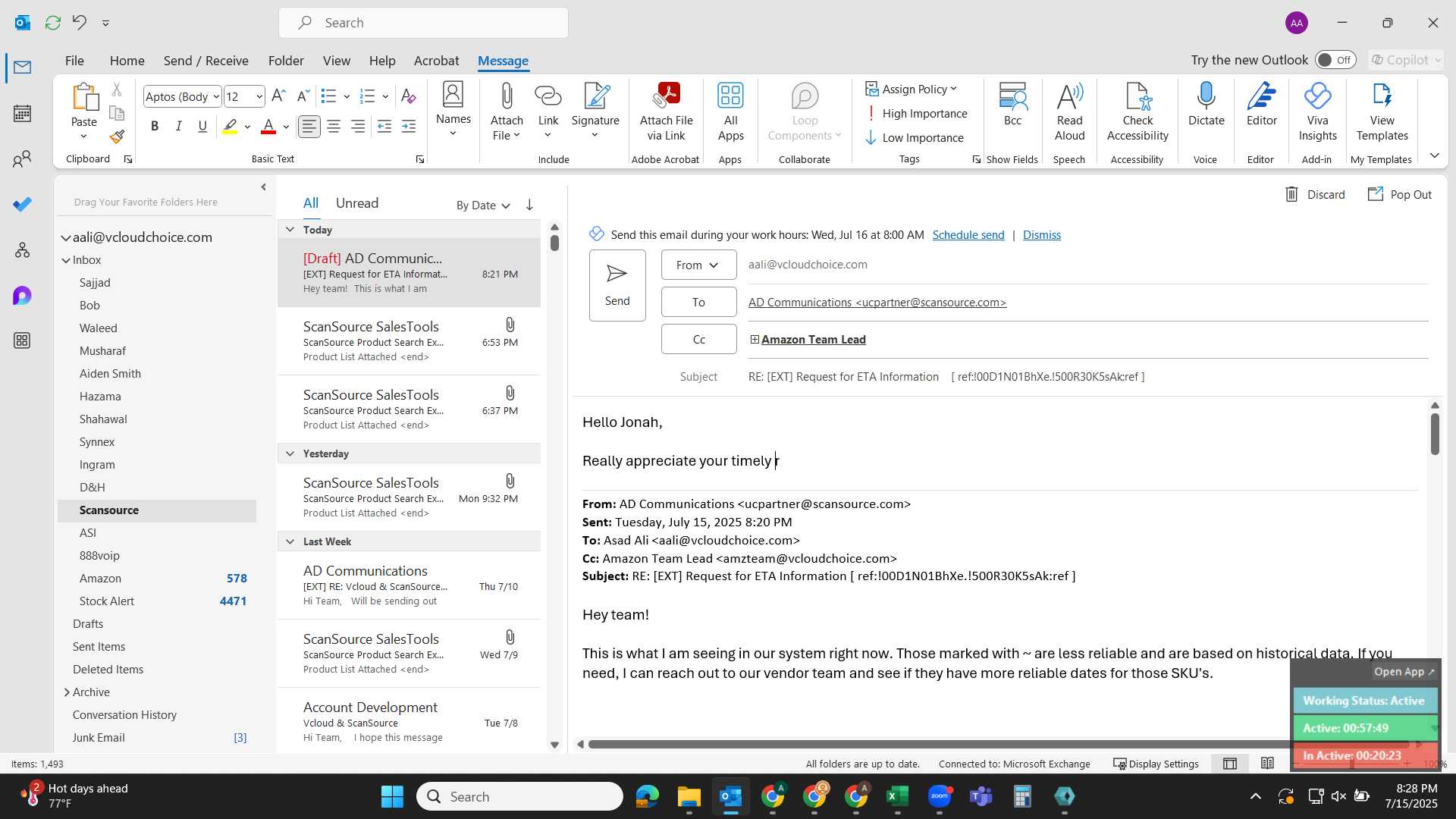Show Unread messages filter tab
This screenshot has height=819, width=1456.
pyautogui.click(x=357, y=203)
